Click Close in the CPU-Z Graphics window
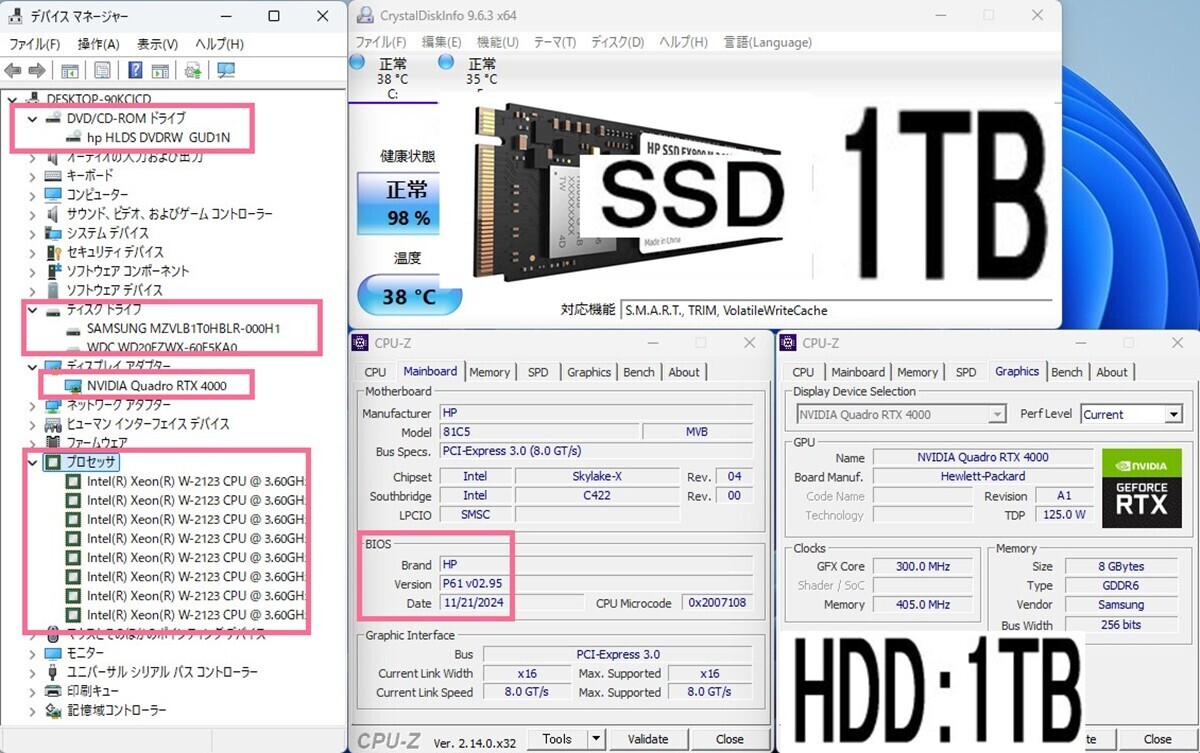 pyautogui.click(x=1158, y=739)
